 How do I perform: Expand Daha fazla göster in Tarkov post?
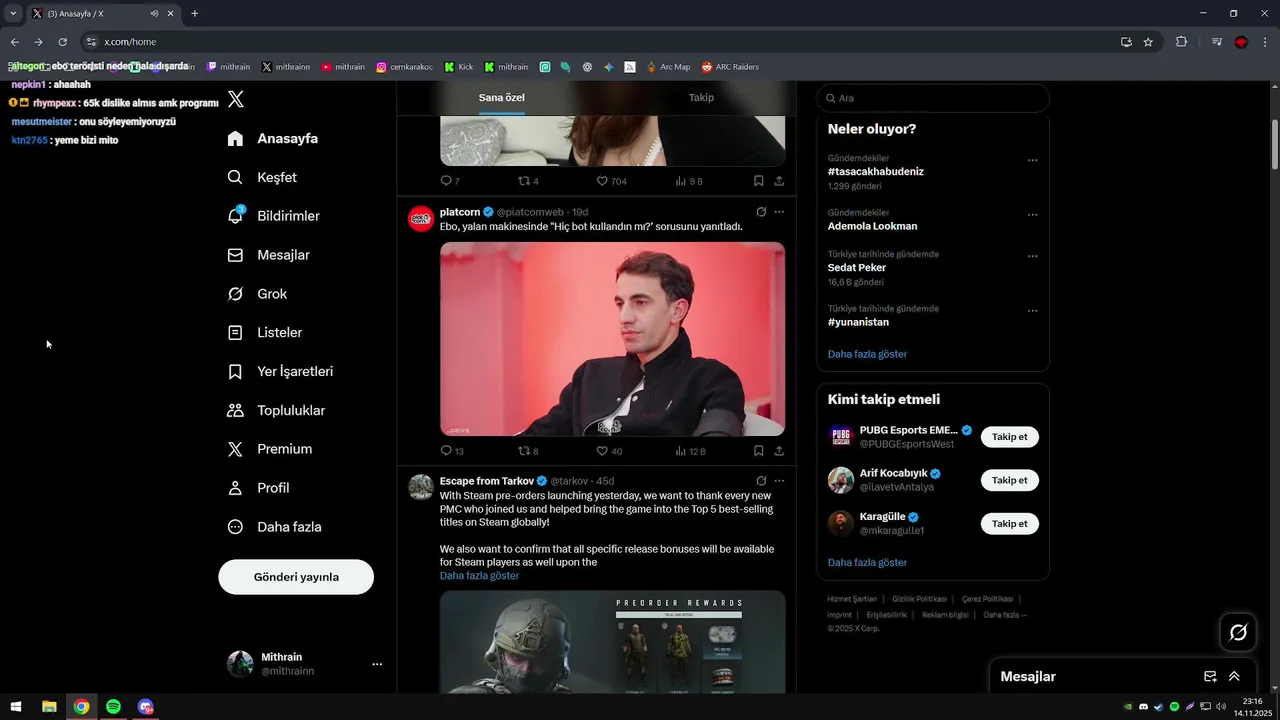click(479, 576)
